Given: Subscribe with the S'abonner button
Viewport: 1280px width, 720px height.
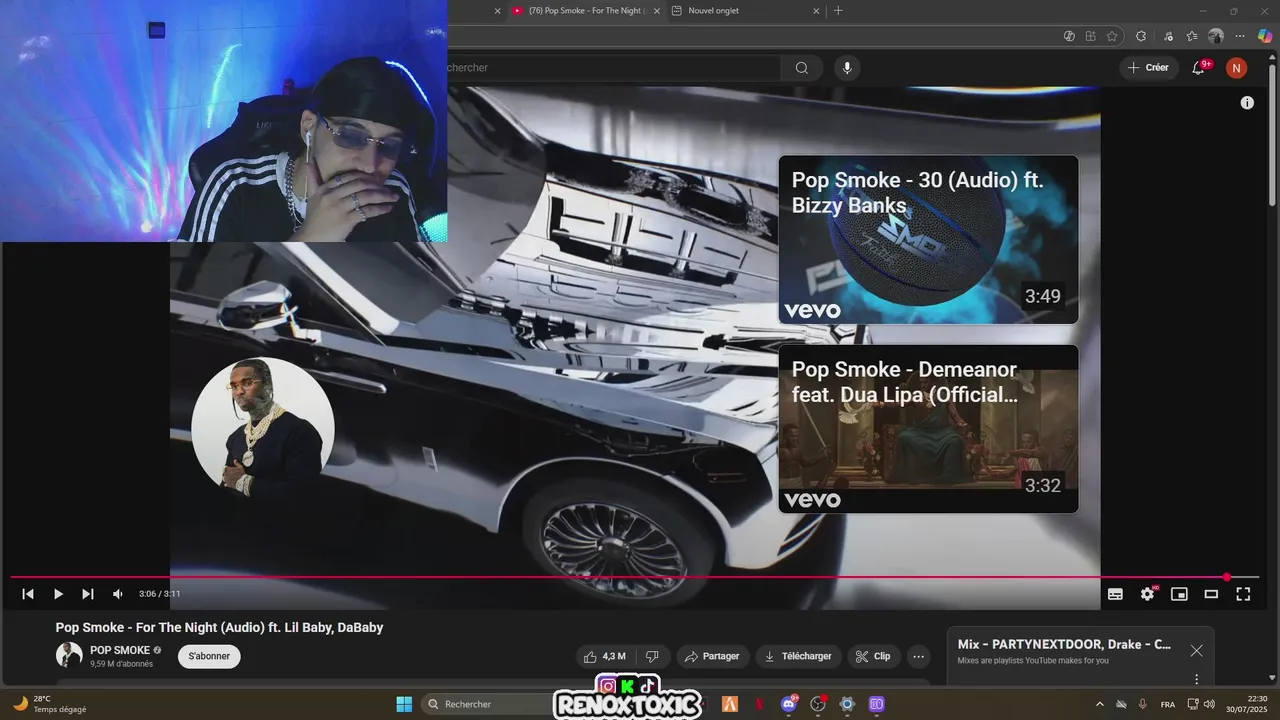Looking at the screenshot, I should (209, 656).
